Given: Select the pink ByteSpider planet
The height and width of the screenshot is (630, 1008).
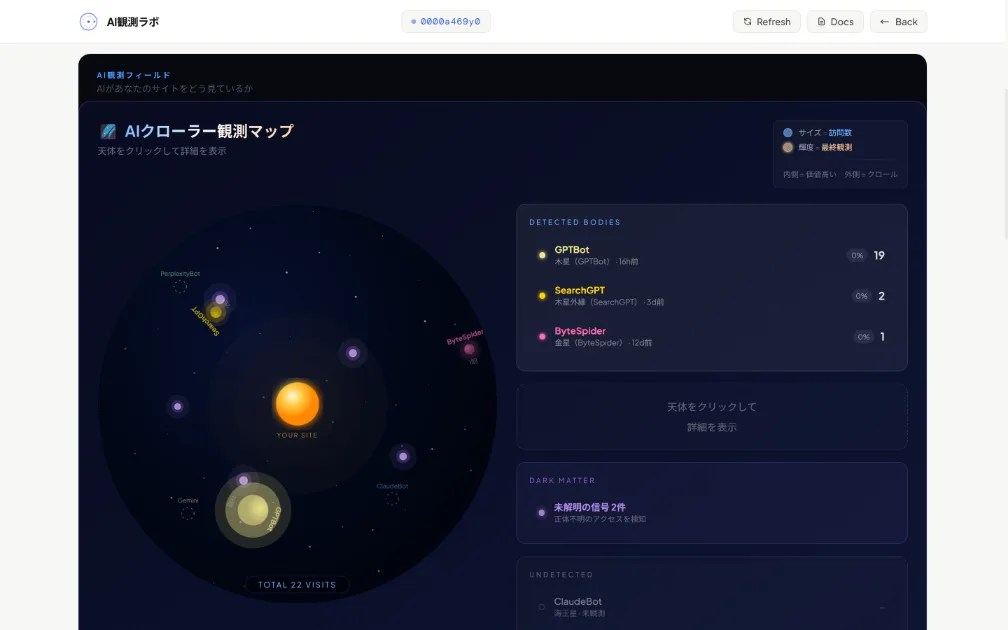Looking at the screenshot, I should click(x=470, y=351).
